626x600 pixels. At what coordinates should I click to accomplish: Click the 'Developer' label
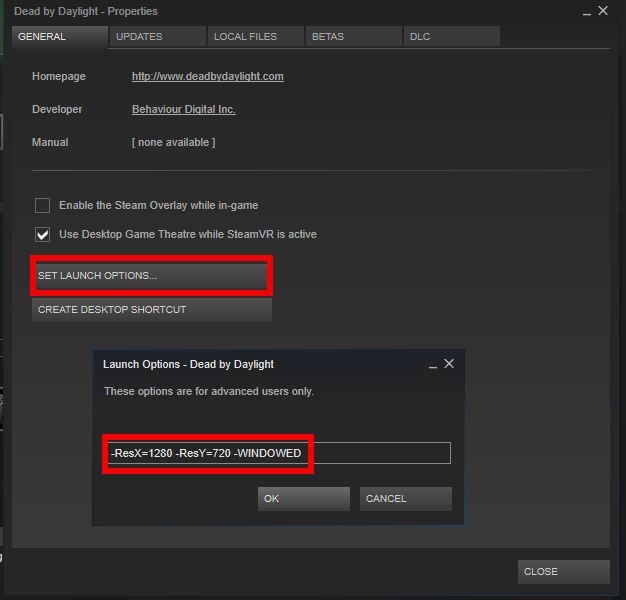pyautogui.click(x=57, y=109)
